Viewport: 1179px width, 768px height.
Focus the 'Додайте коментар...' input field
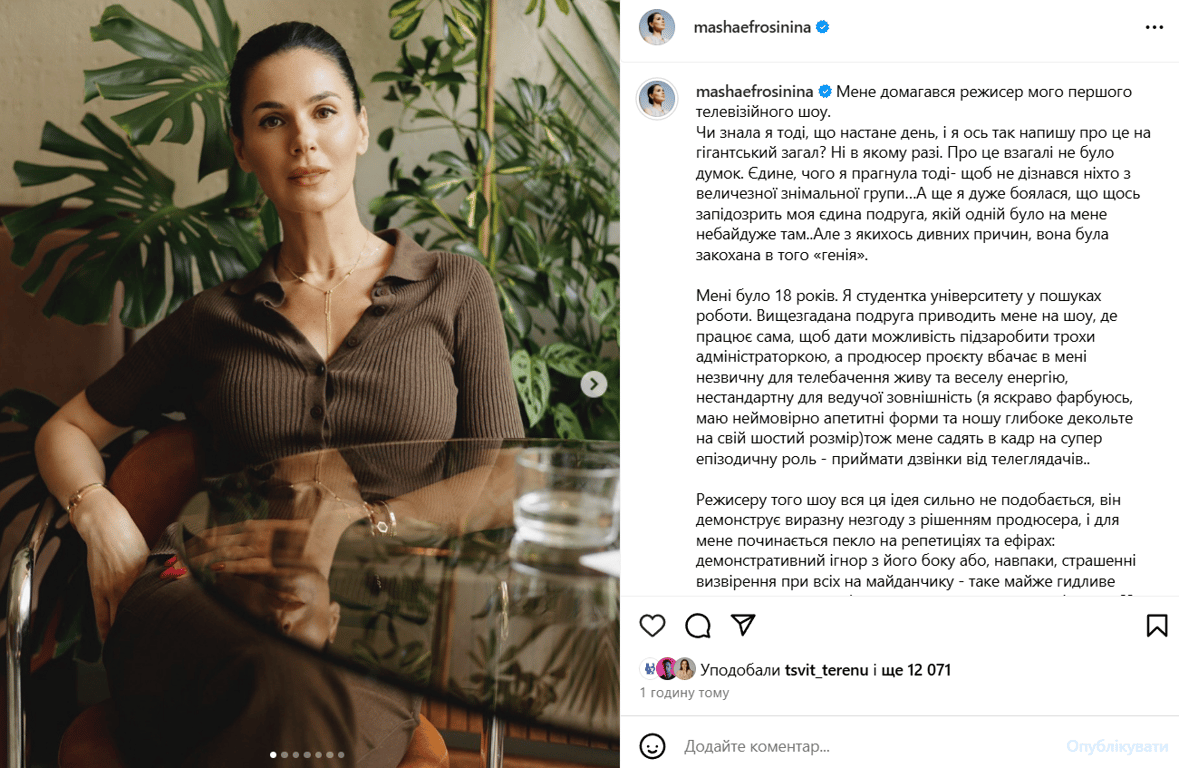coord(865,746)
